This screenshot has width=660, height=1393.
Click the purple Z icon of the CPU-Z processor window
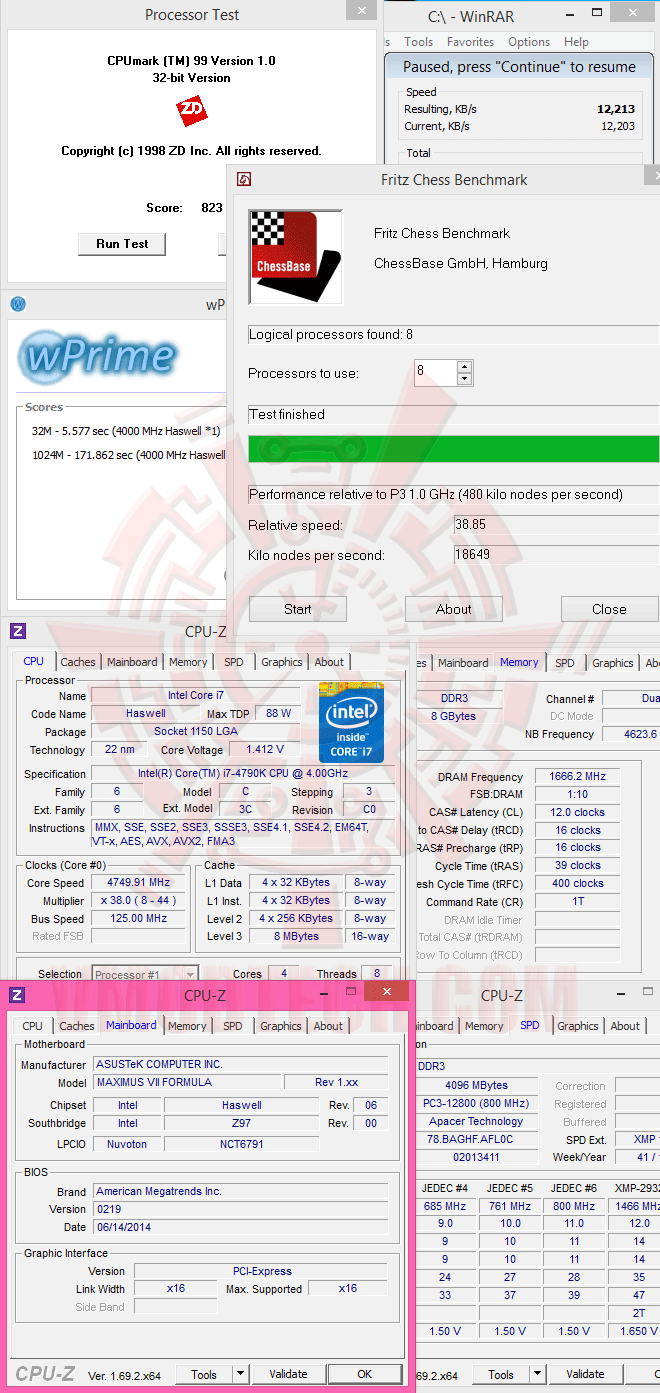18,631
